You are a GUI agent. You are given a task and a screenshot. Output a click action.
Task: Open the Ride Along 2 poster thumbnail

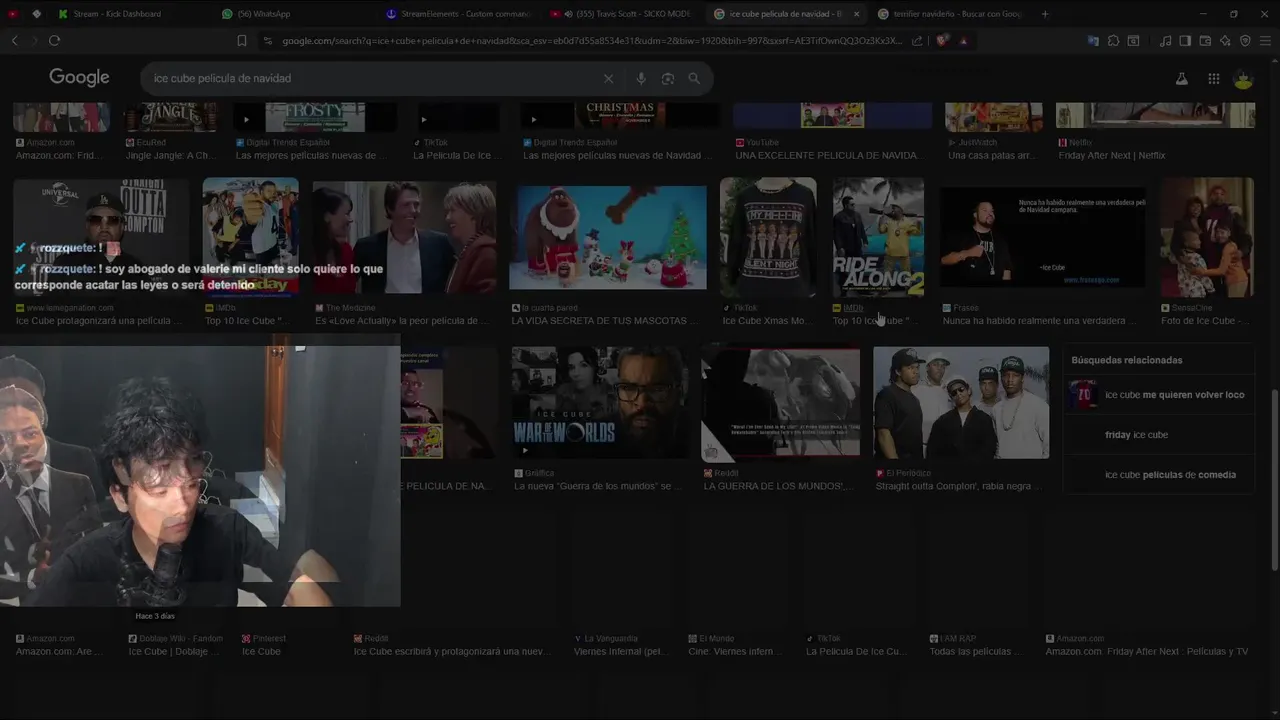click(x=878, y=237)
